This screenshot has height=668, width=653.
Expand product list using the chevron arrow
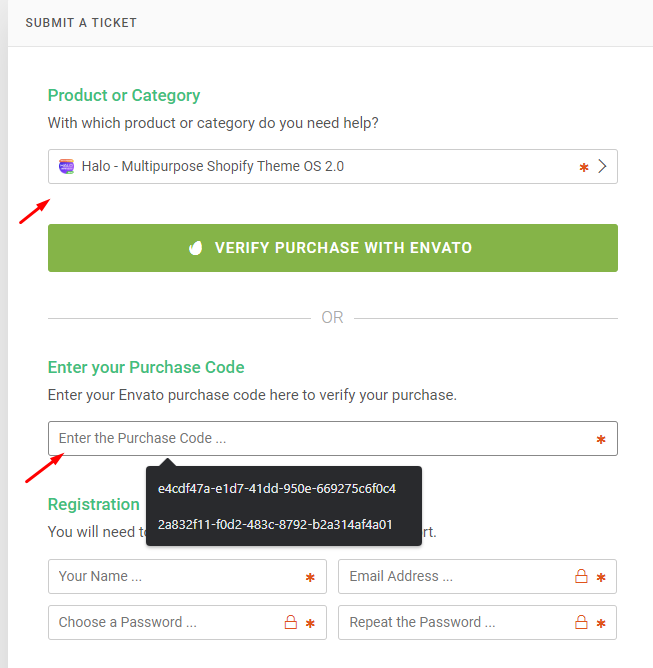coord(602,166)
